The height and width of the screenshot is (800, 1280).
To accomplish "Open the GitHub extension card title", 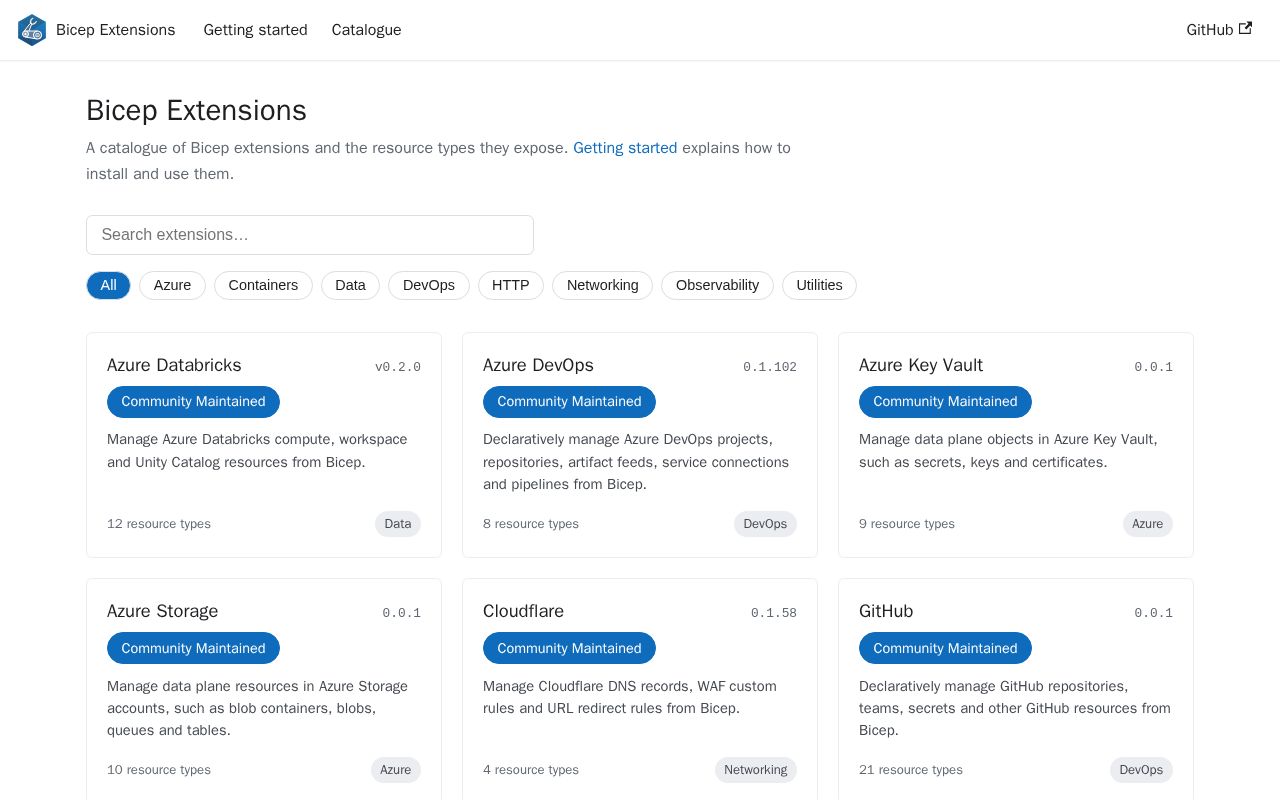I will pyautogui.click(x=886, y=611).
